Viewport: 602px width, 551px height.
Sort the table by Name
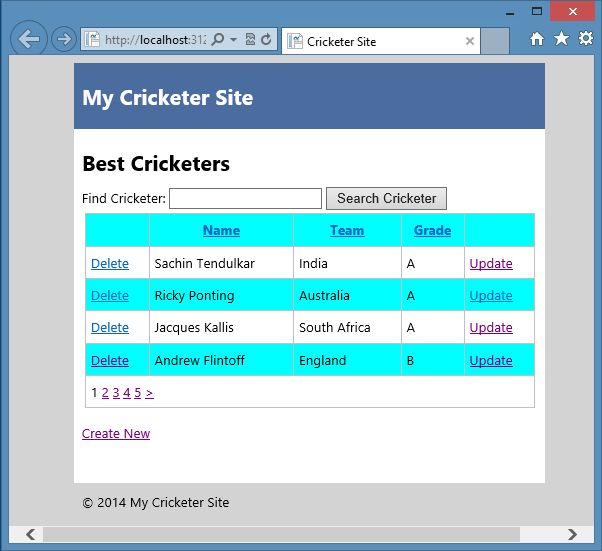pos(221,230)
